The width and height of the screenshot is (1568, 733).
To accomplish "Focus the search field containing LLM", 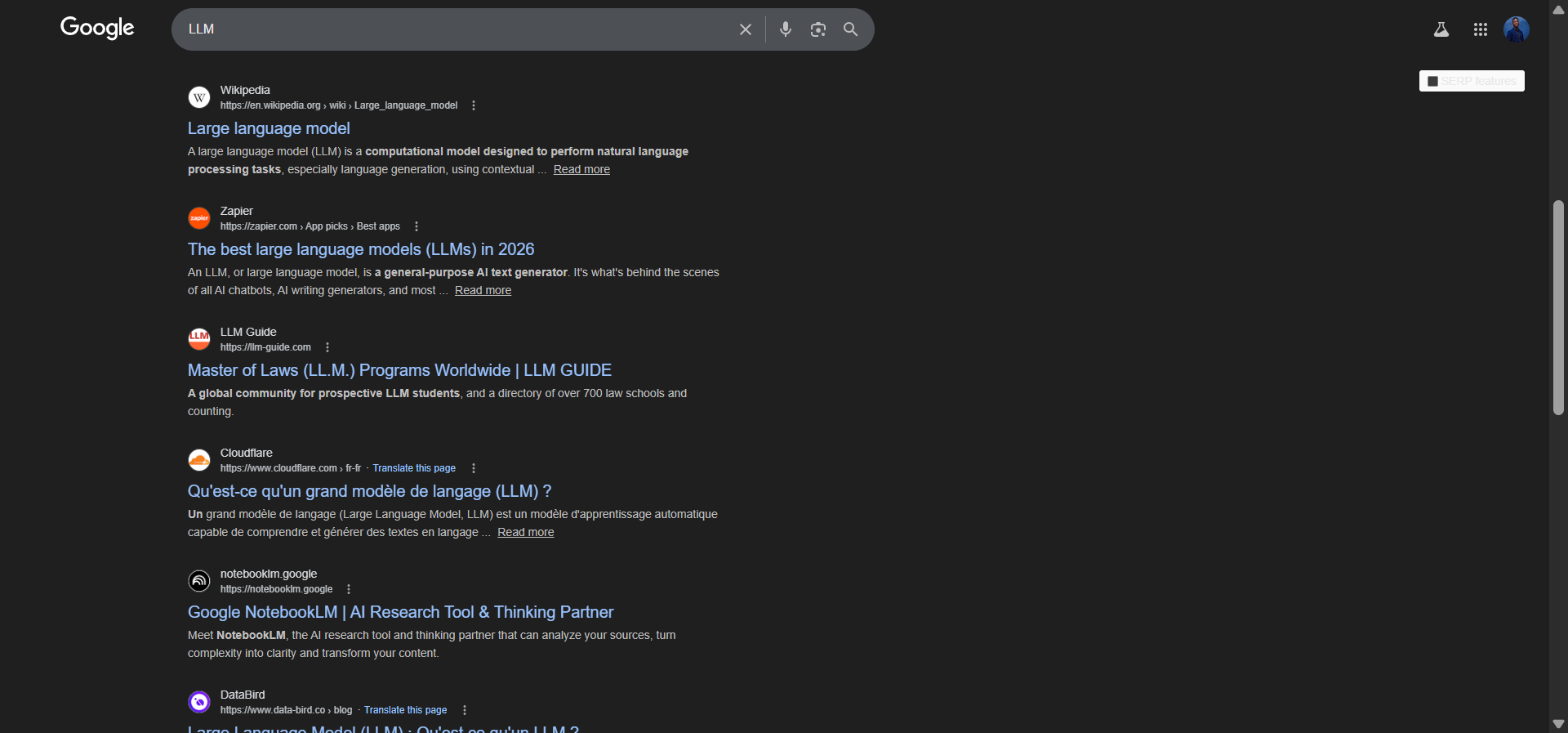I will point(457,29).
